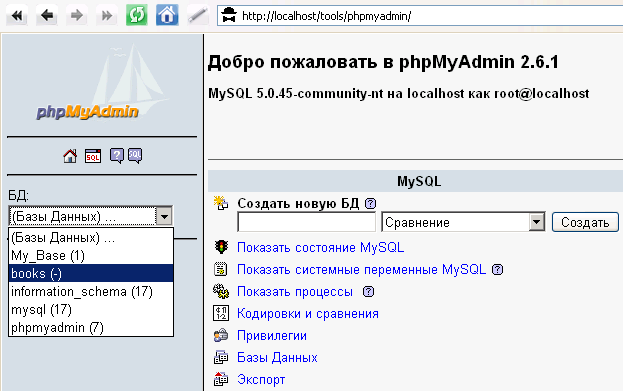Image resolution: width=623 pixels, height=391 pixels.
Task: Open help icon beside Создать новую БД
Action: [370, 203]
